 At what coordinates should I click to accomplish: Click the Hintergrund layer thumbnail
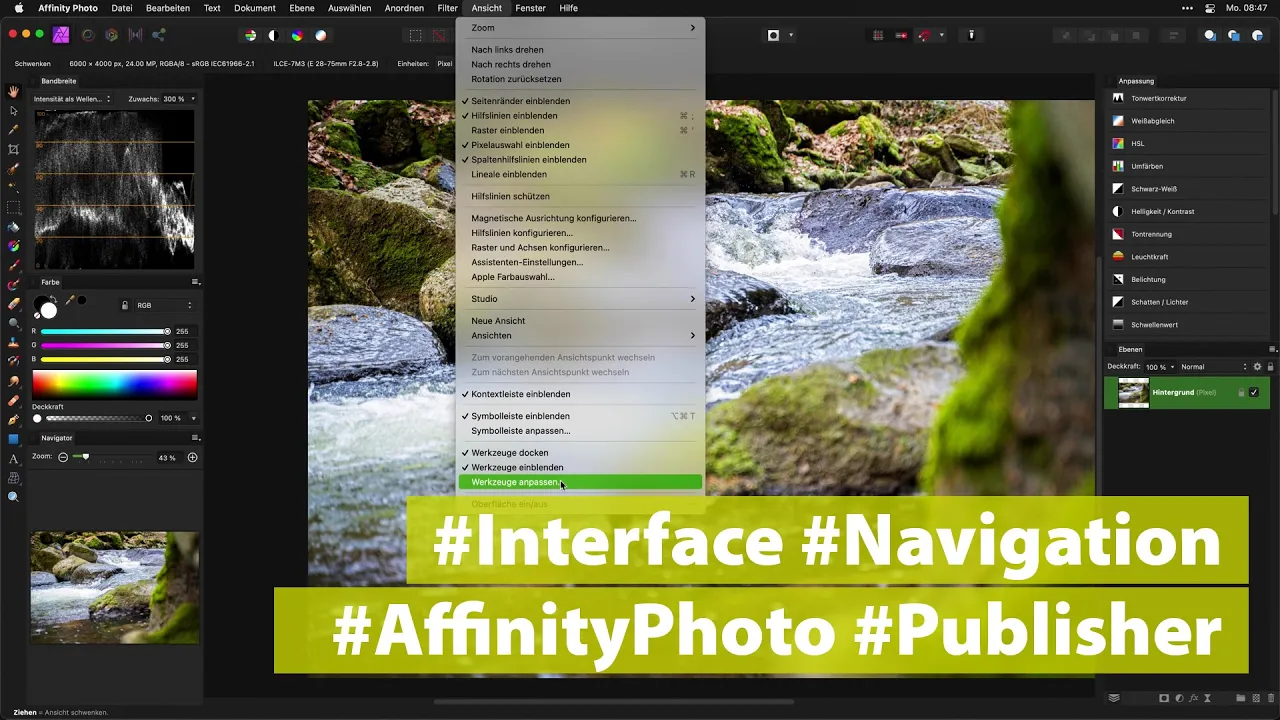point(1133,393)
